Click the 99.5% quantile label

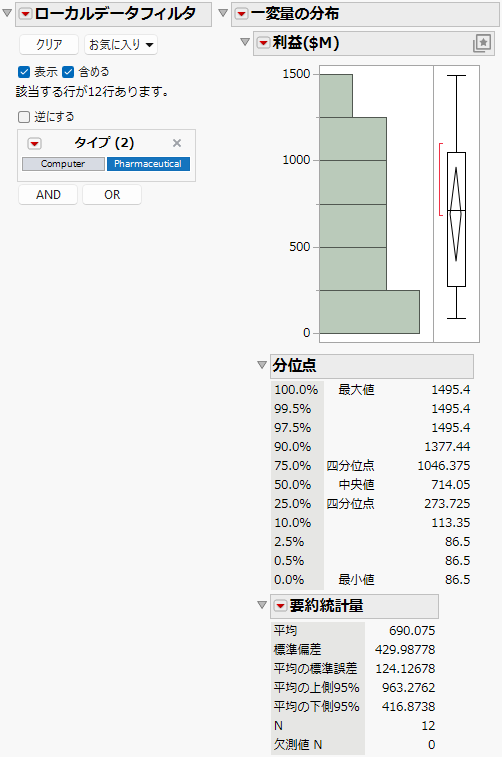293,408
